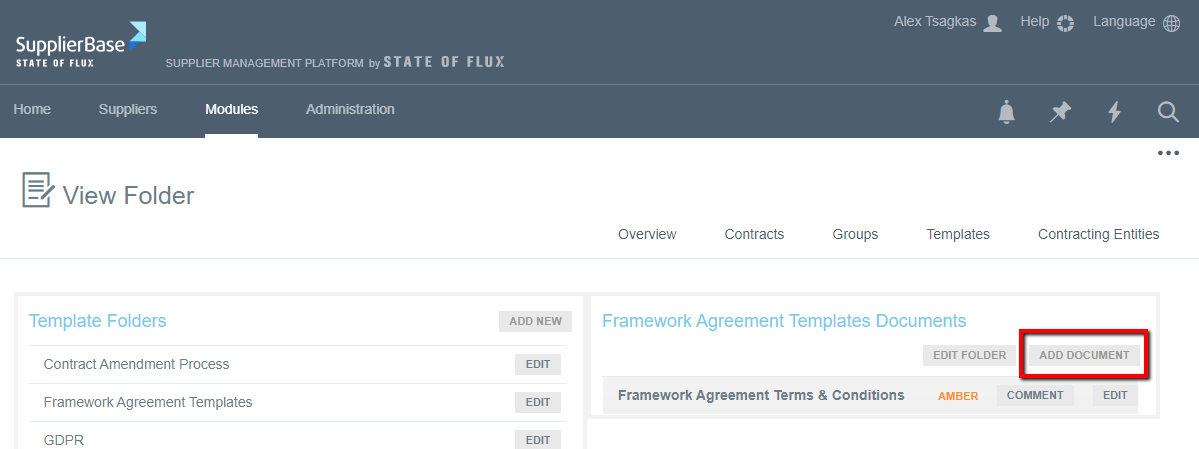Image resolution: width=1199 pixels, height=449 pixels.
Task: Open the Framework Agreement Templates folder
Action: [148, 402]
